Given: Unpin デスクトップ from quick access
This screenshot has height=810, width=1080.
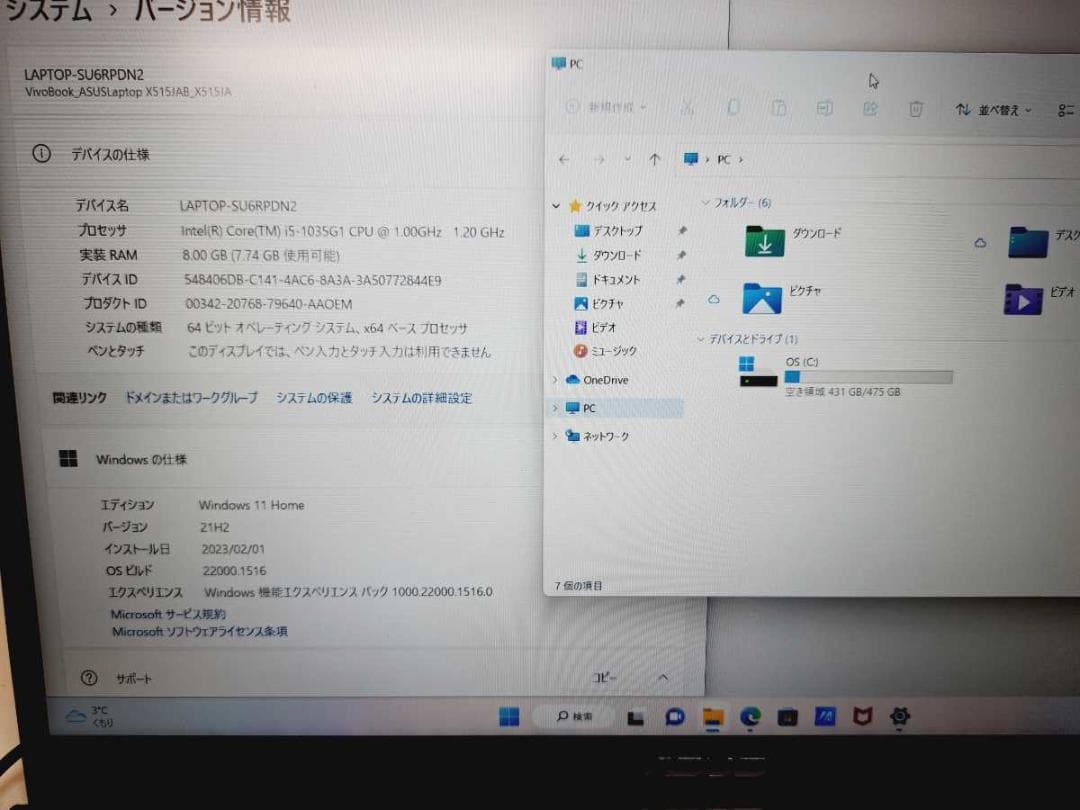Looking at the screenshot, I should point(680,230).
